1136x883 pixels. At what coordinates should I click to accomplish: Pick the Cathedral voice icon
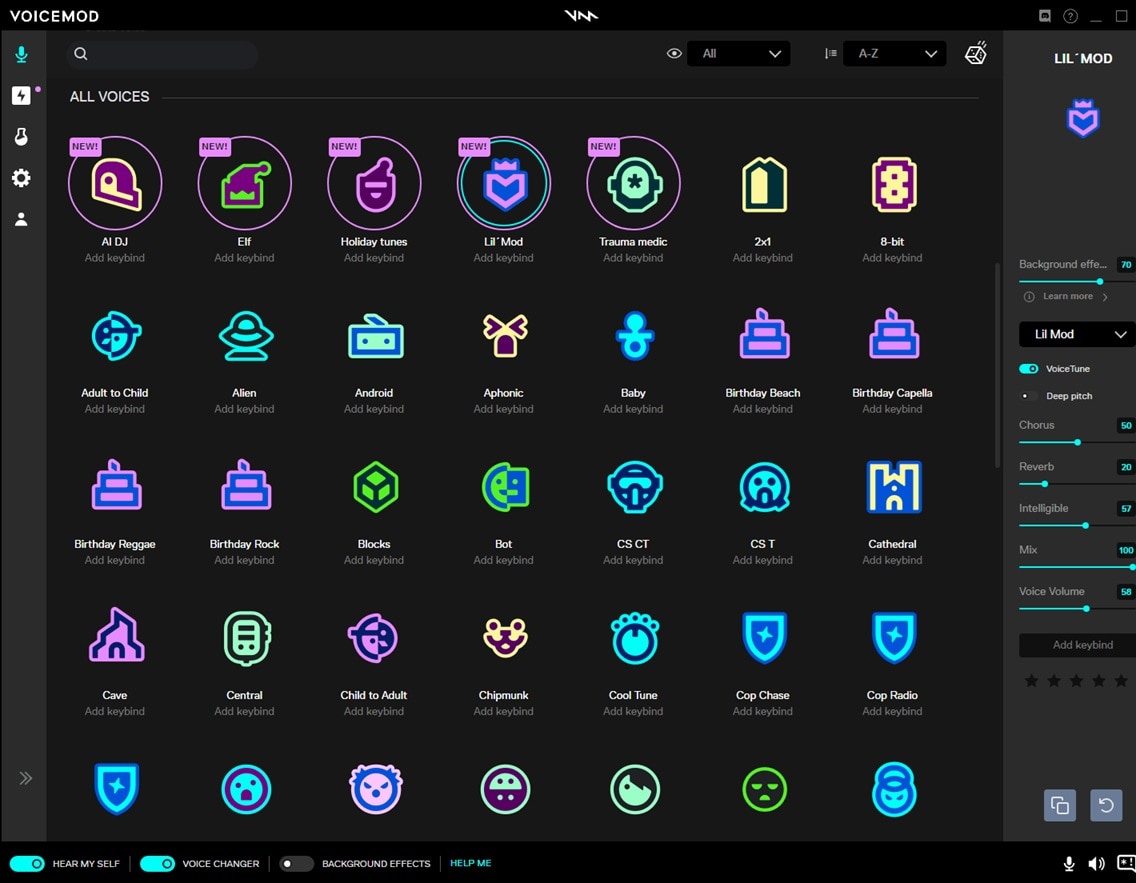tap(894, 487)
